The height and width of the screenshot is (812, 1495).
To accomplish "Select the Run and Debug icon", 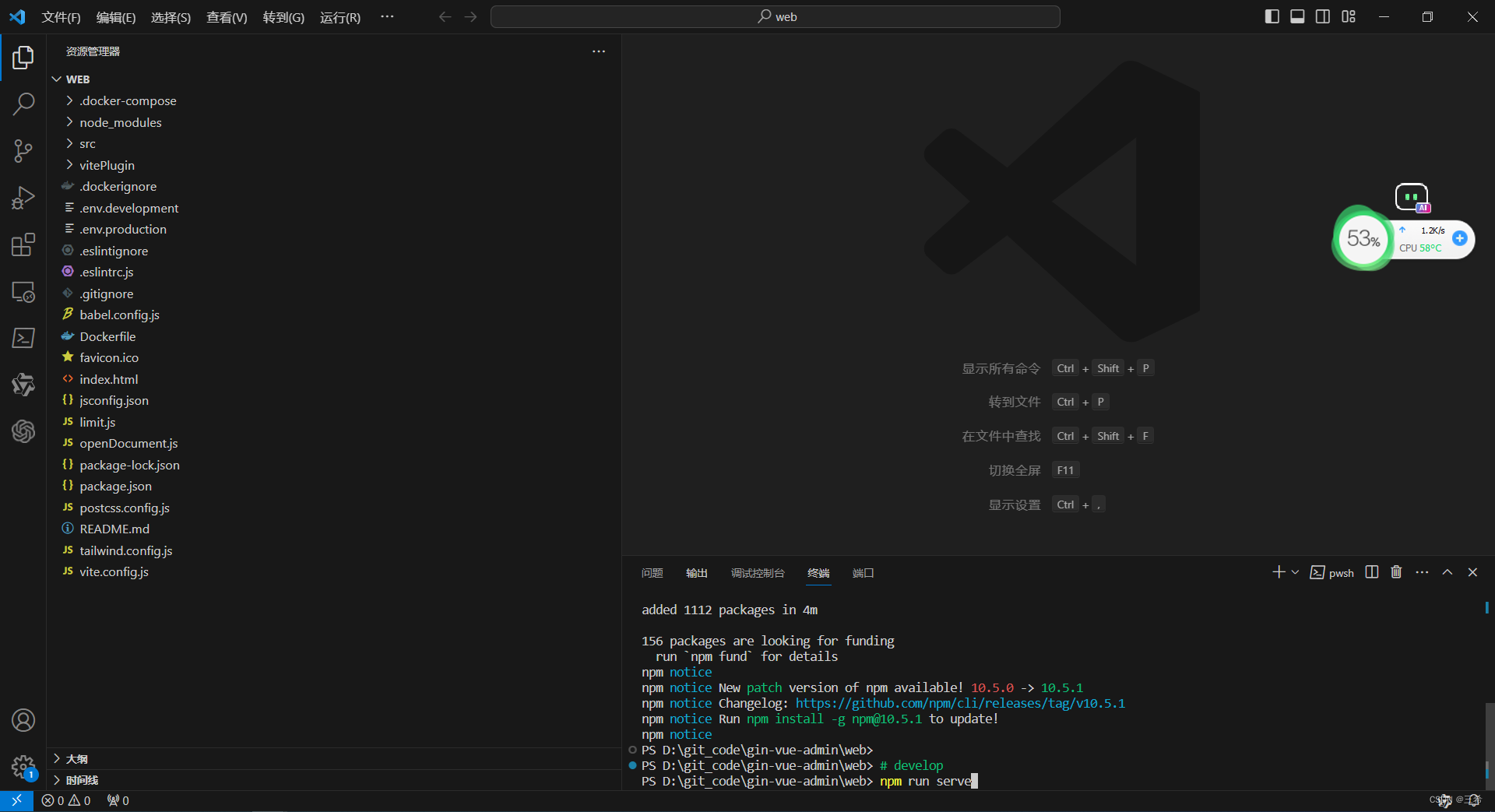I will [x=23, y=198].
